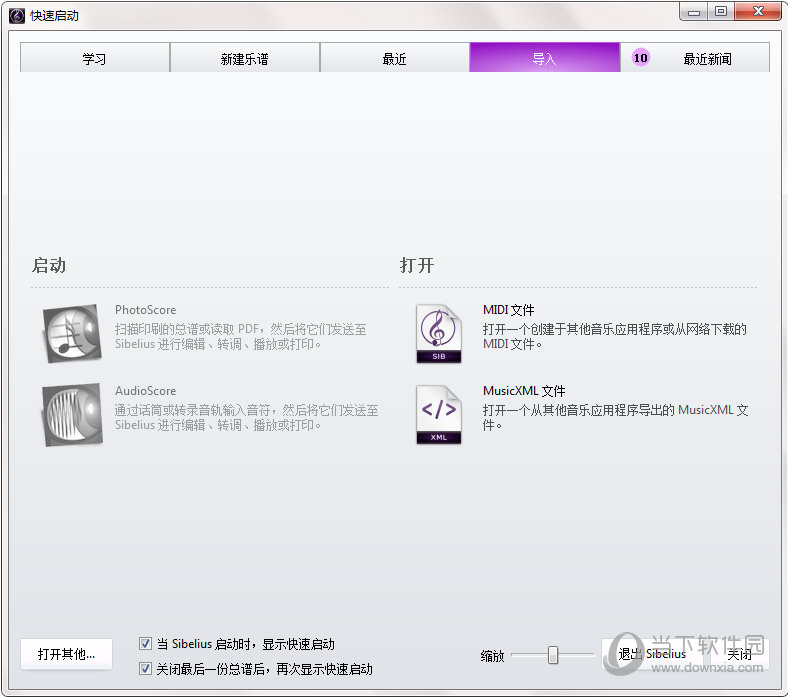
Task: Open the PhotoScore scanner icon
Action: 72,333
